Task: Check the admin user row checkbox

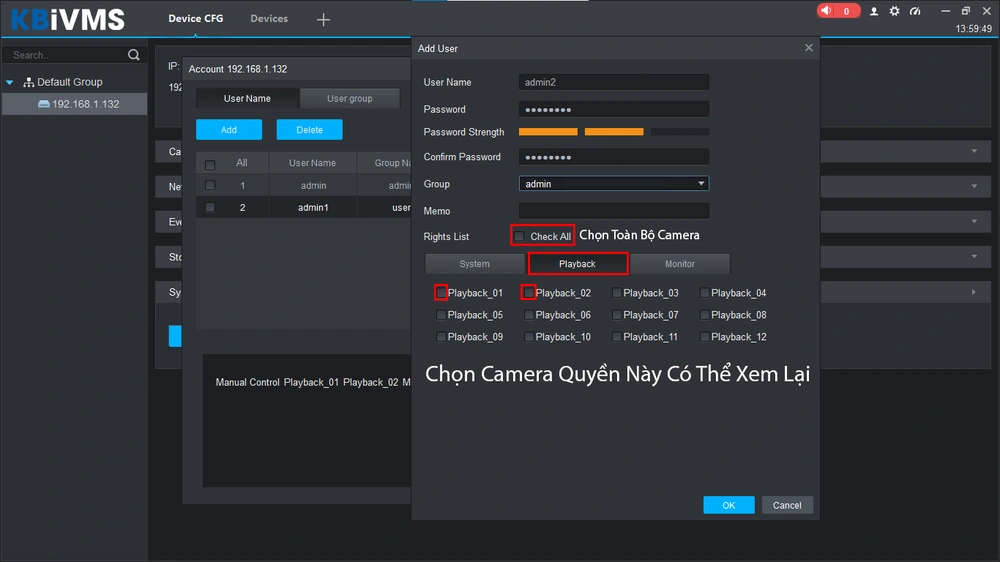Action: pyautogui.click(x=210, y=185)
